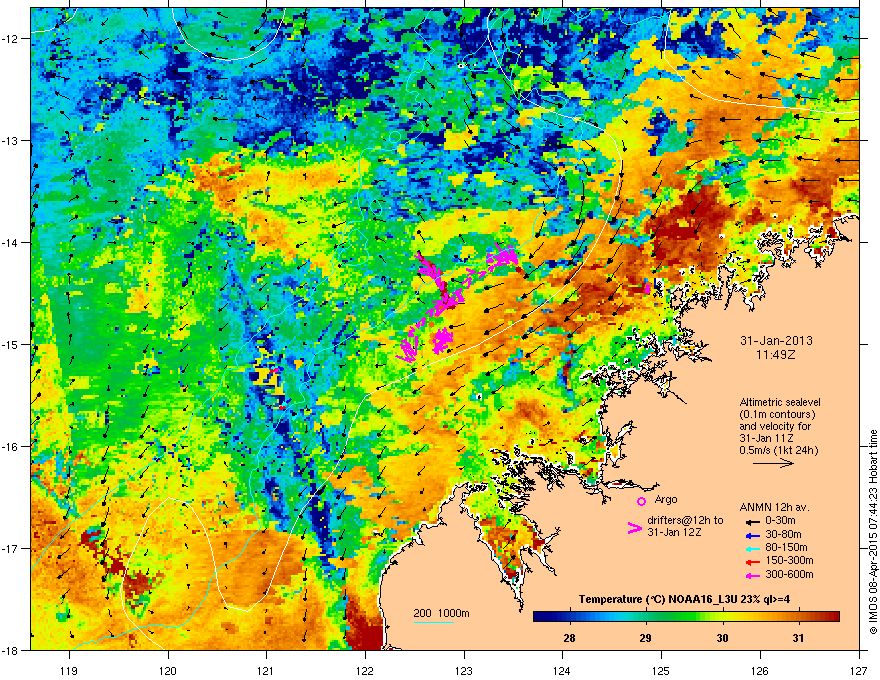Image resolution: width=880 pixels, height=680 pixels.
Task: Click the longitude axis label 119
Action: (x=69, y=670)
